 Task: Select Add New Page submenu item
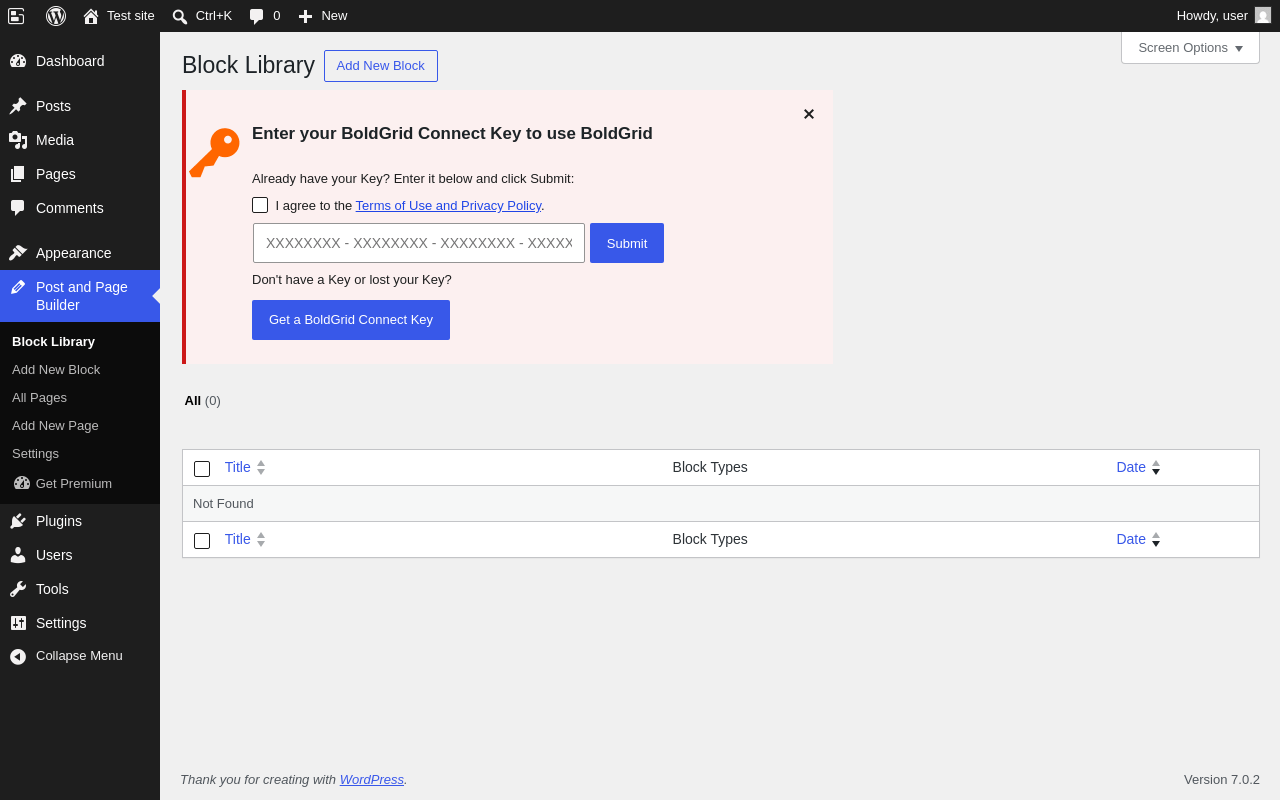pyautogui.click(x=55, y=425)
